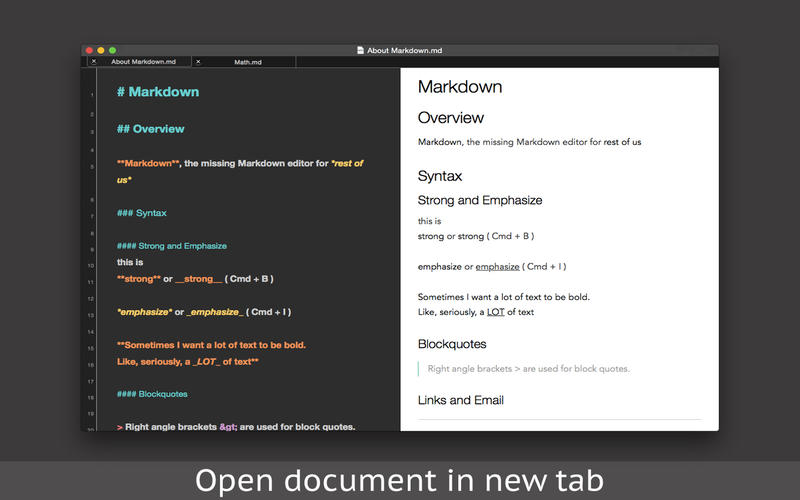Click 'Strong and Emphasize' heading in preview
This screenshot has width=800, height=500.
(x=480, y=200)
